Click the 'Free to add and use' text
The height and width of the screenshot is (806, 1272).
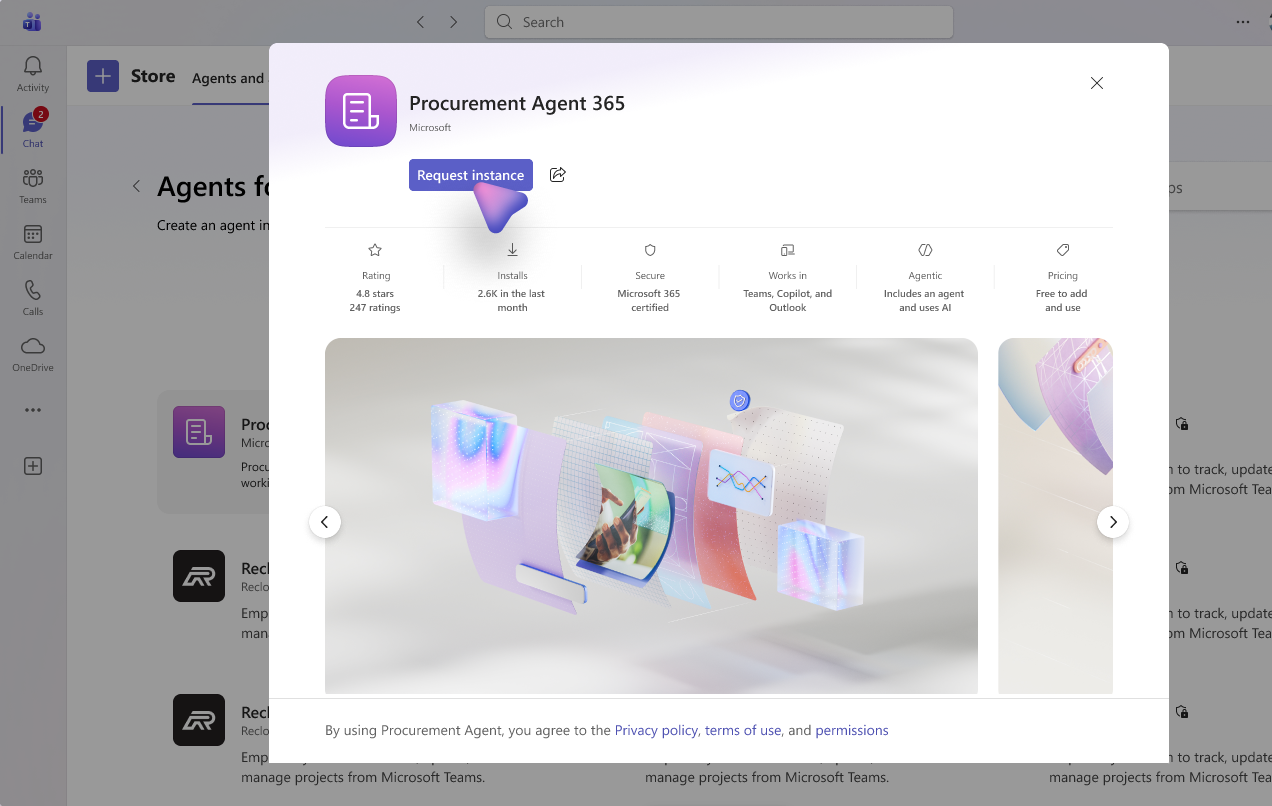point(1062,301)
